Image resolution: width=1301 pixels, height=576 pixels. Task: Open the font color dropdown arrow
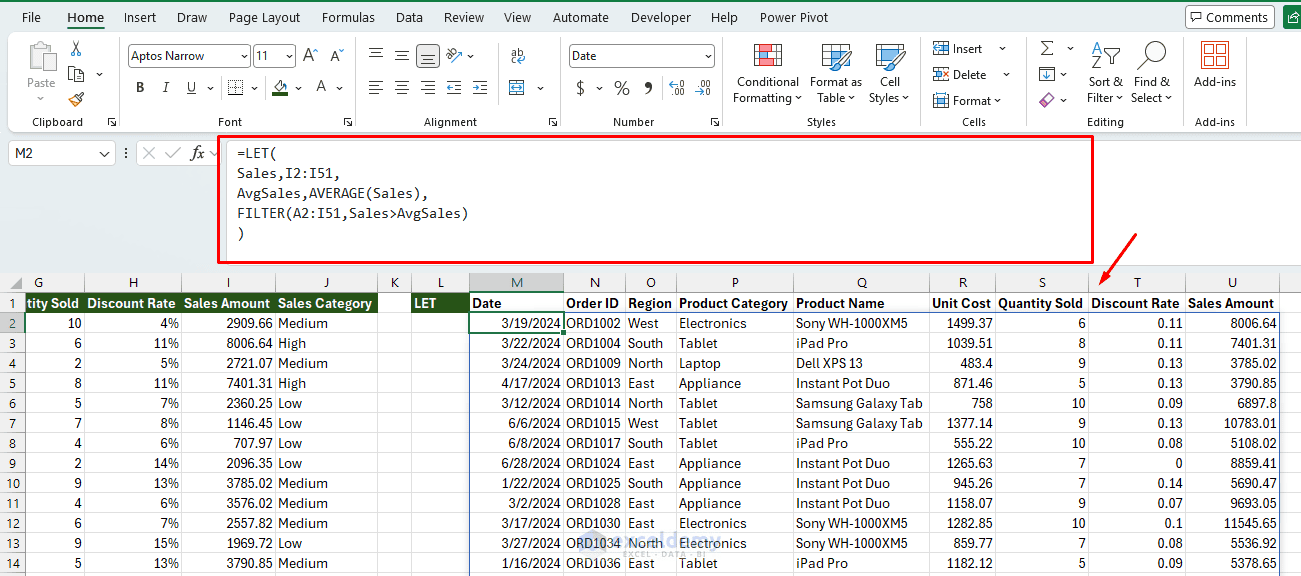[x=340, y=88]
